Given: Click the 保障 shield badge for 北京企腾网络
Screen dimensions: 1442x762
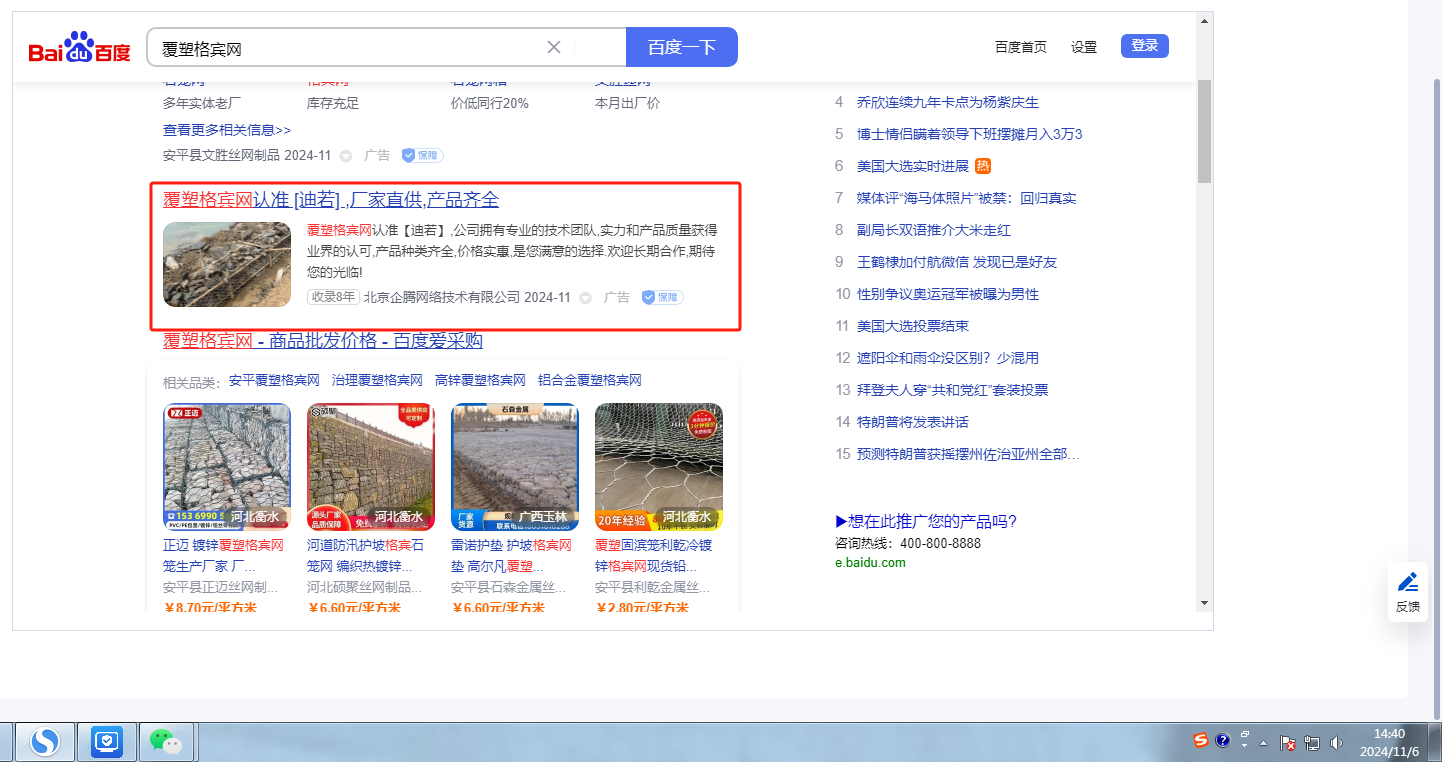Looking at the screenshot, I should click(x=662, y=297).
